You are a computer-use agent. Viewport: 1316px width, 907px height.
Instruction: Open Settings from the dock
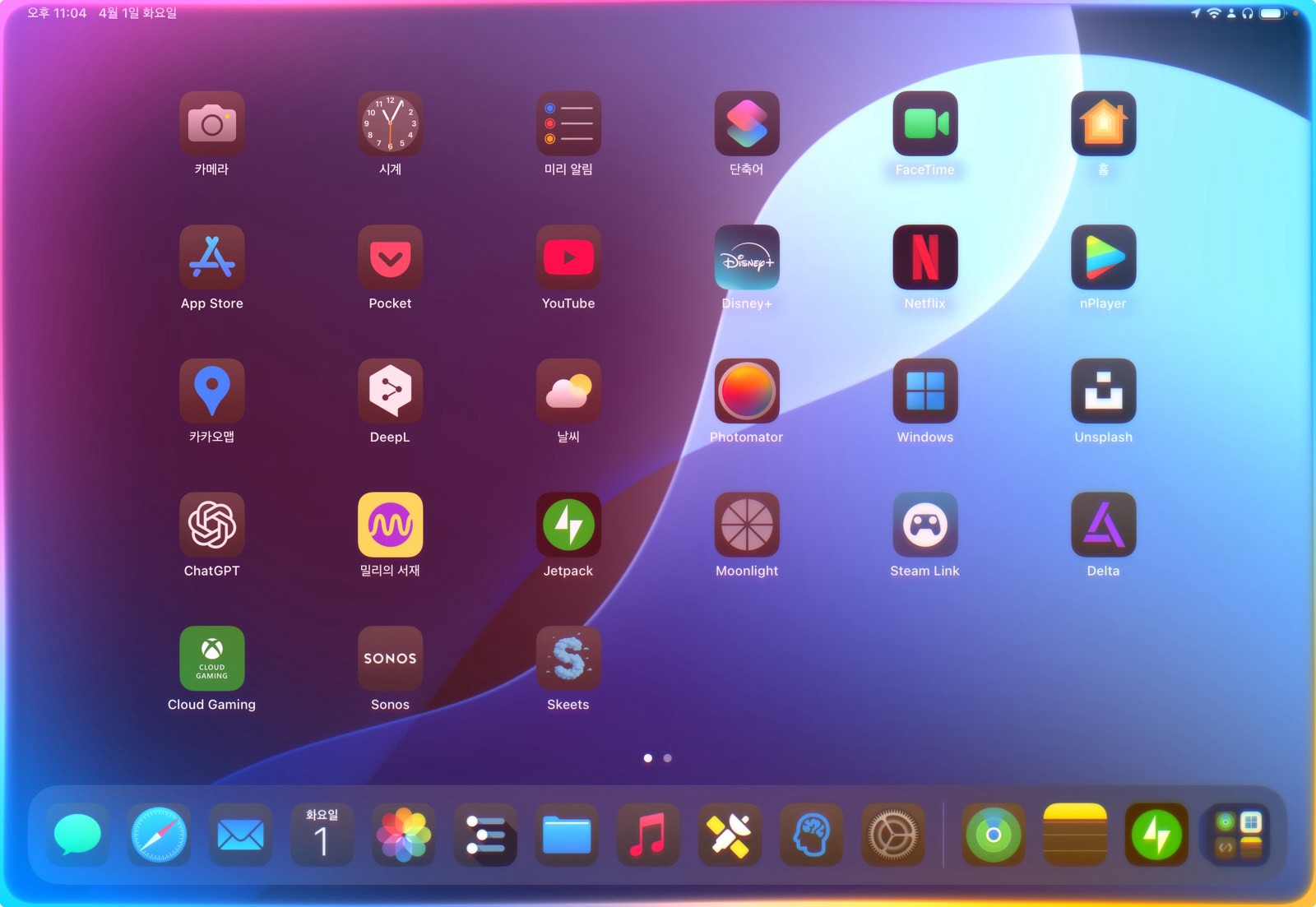(892, 835)
